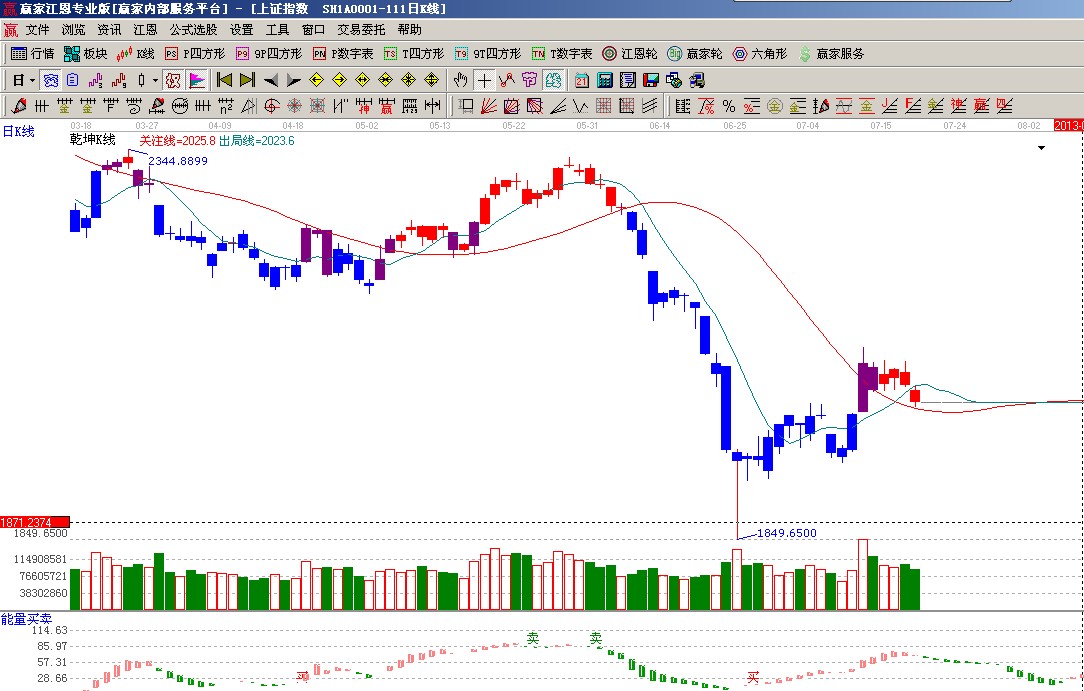Click the 板块 sector button
Viewport: 1084px width, 691px height.
[85, 54]
